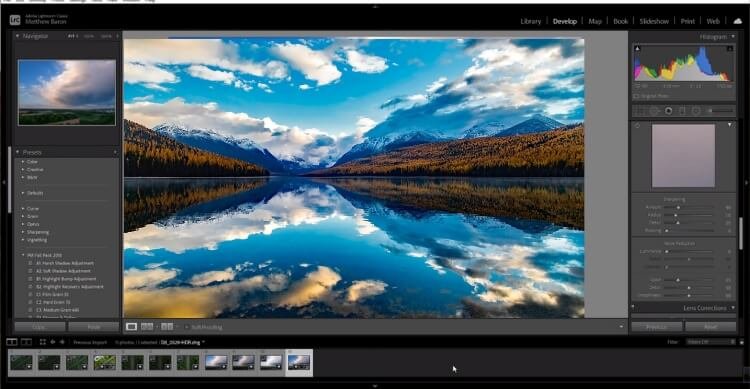Screen dimensions: 750x389
Task: Collapse the Presets panel
Action: pos(18,152)
